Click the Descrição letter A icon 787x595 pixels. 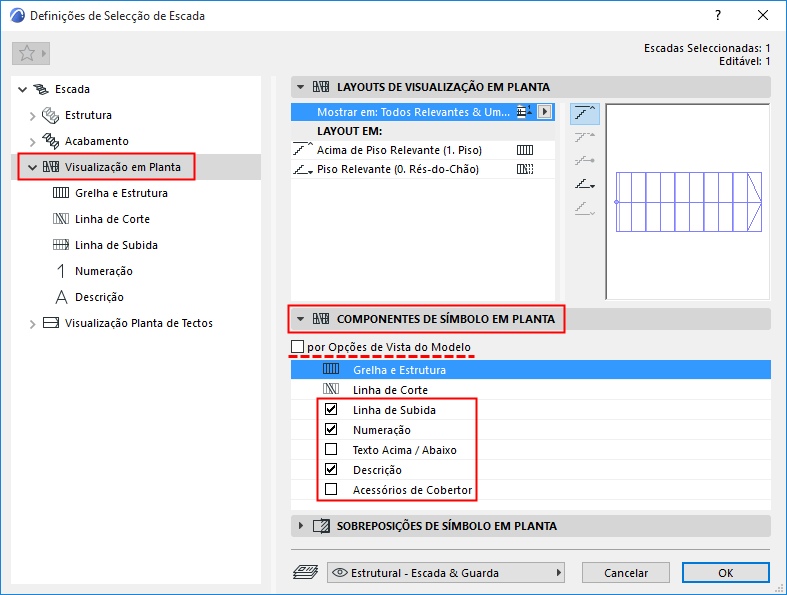pos(61,297)
